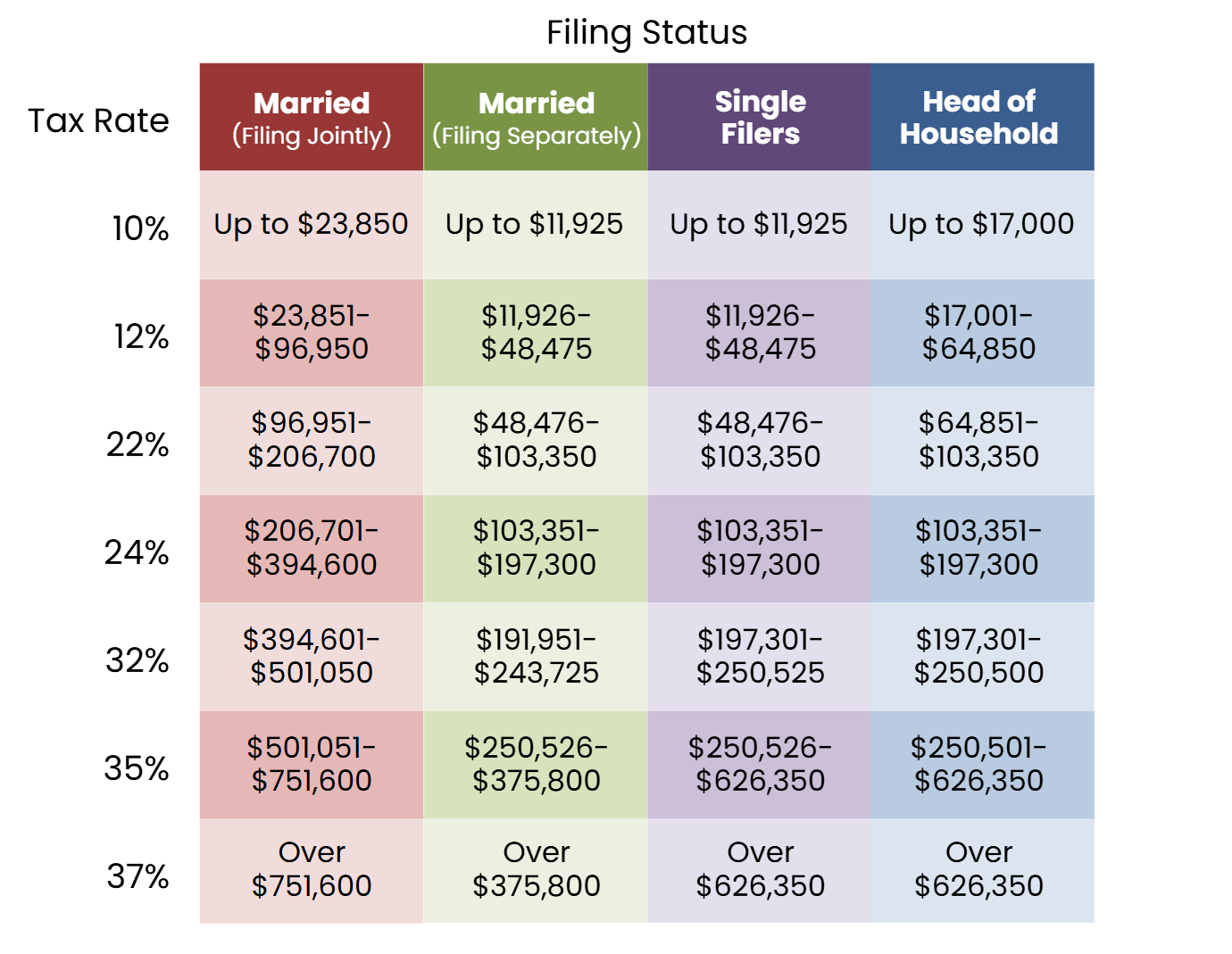Select the Married Filing Separately header cell

click(536, 118)
